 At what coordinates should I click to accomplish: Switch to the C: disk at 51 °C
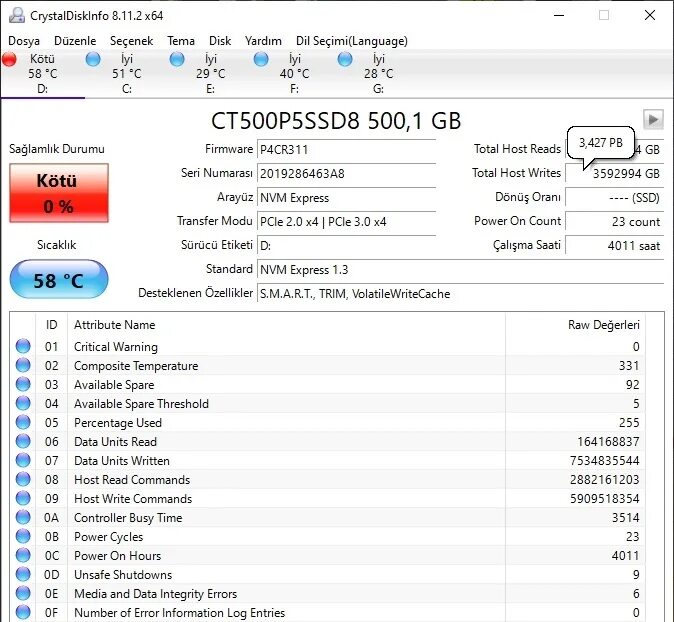click(x=127, y=74)
